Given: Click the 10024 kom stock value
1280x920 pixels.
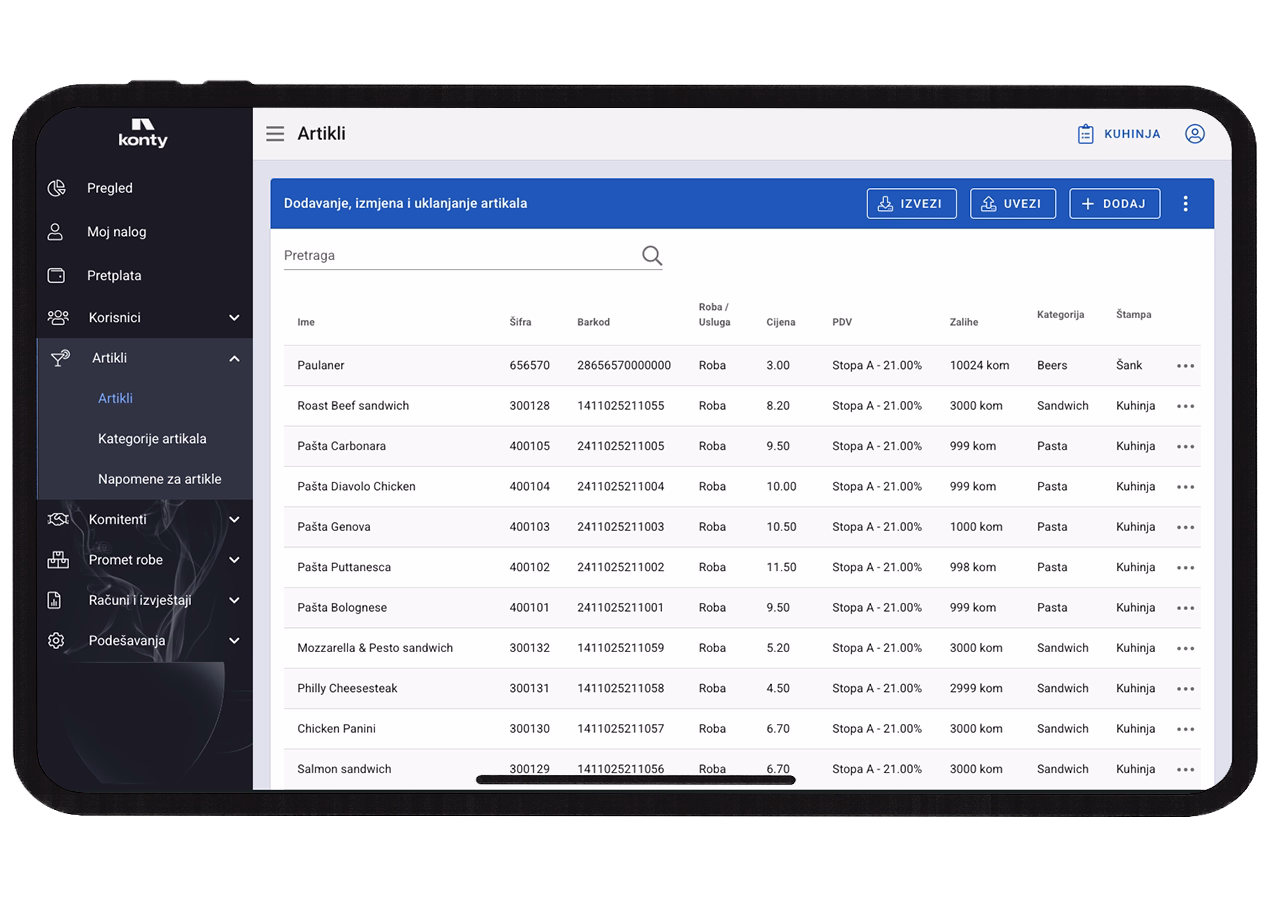Looking at the screenshot, I should (980, 366).
